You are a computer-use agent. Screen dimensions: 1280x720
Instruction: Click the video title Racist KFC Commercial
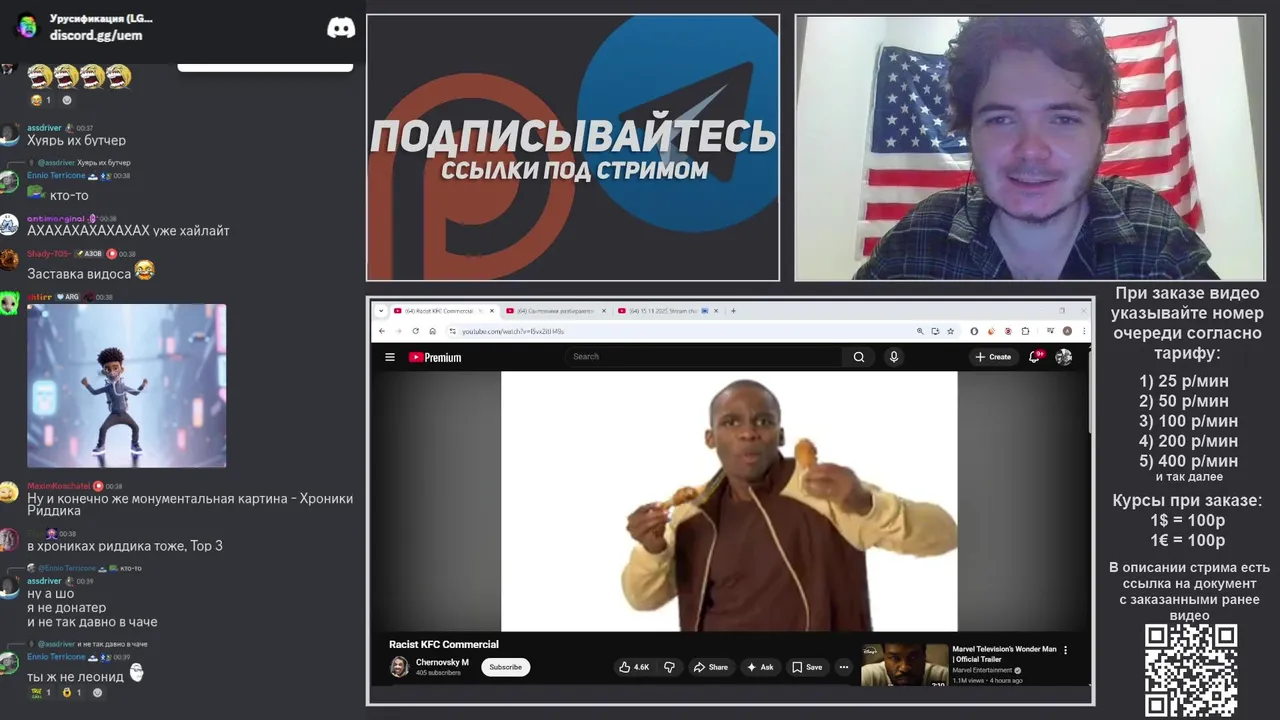[444, 644]
